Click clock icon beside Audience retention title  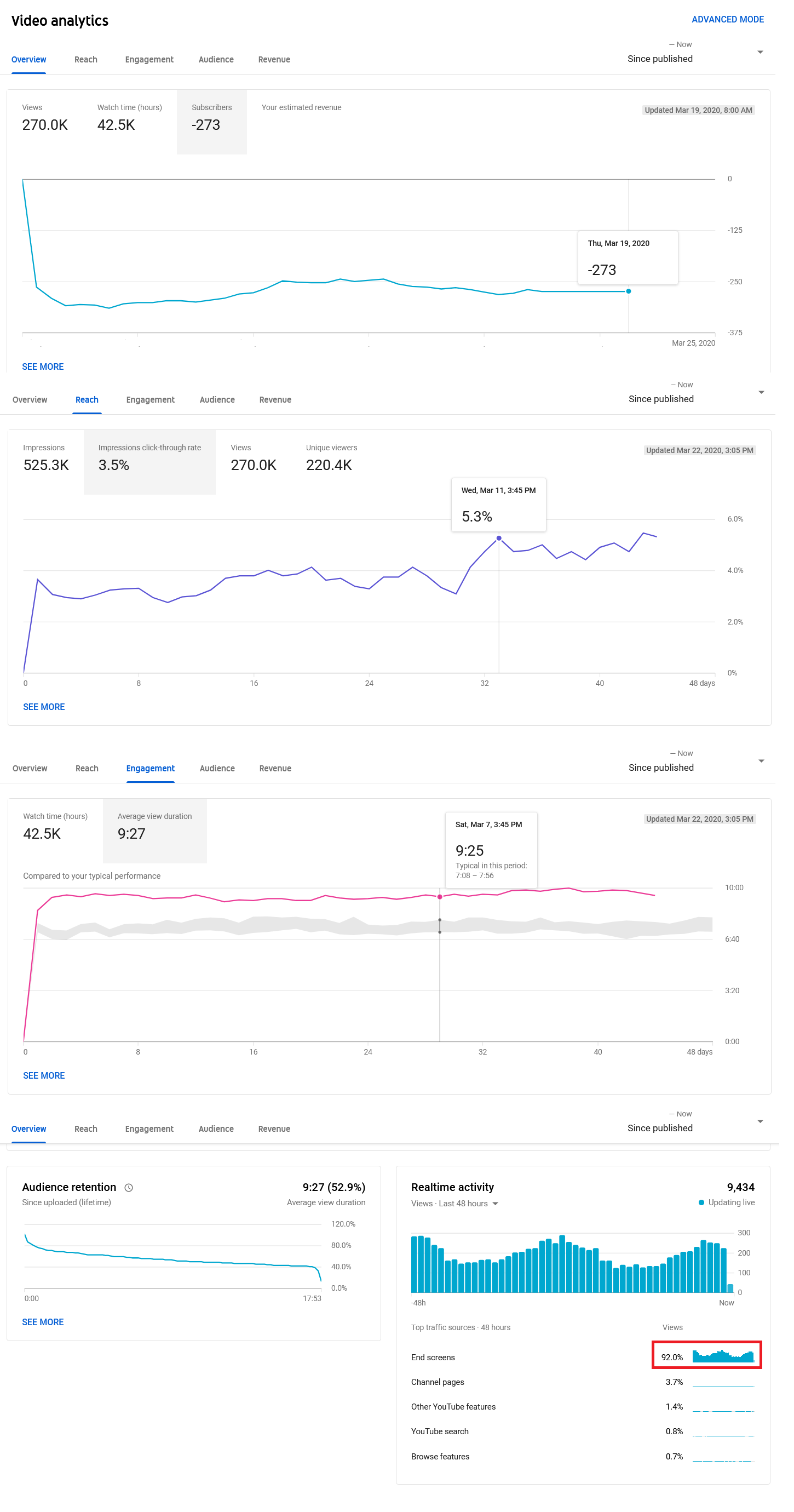[x=129, y=1188]
